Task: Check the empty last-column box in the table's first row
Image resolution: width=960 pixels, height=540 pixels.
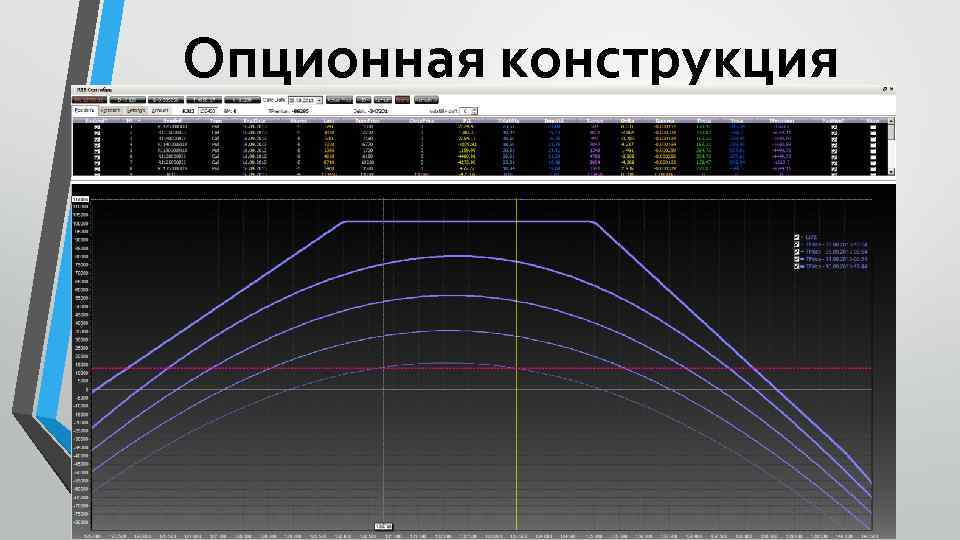Action: coord(873,127)
